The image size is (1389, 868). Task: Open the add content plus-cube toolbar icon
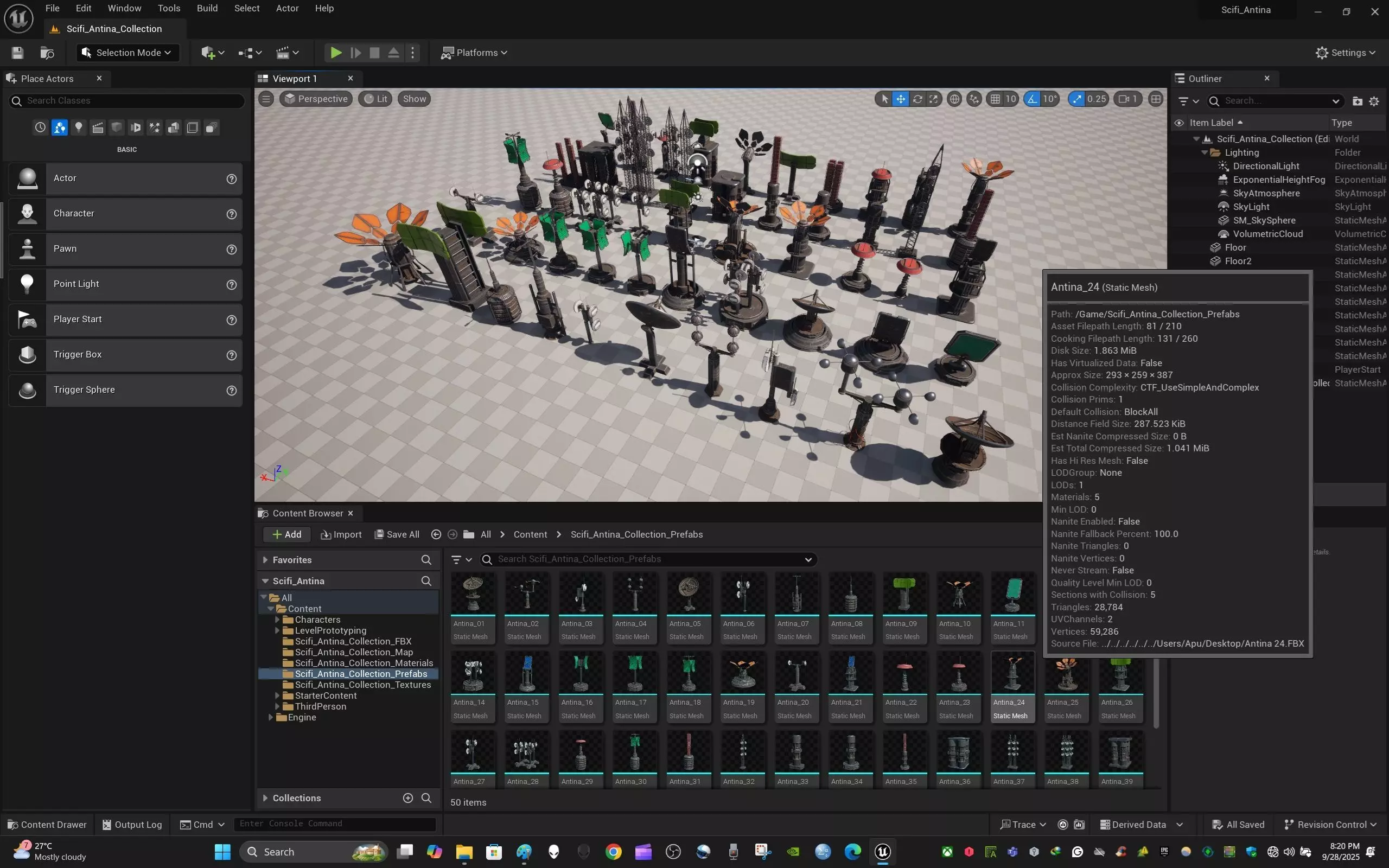(208, 53)
